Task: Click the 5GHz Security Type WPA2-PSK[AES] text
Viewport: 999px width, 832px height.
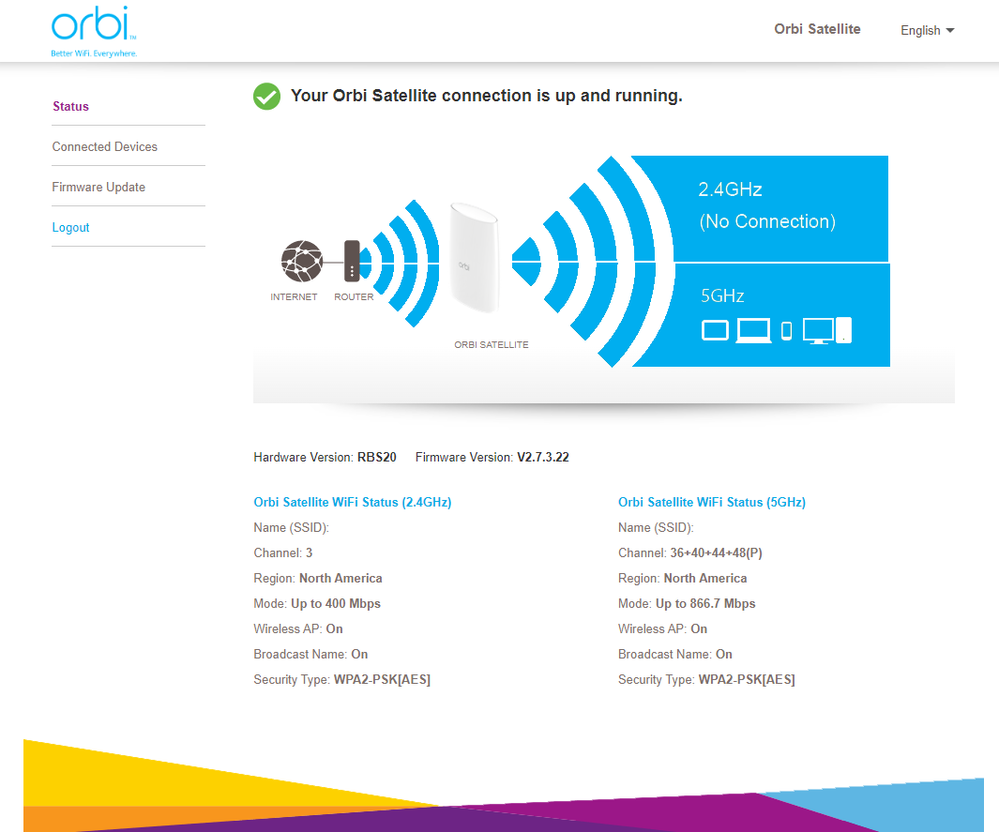Action: (x=707, y=680)
